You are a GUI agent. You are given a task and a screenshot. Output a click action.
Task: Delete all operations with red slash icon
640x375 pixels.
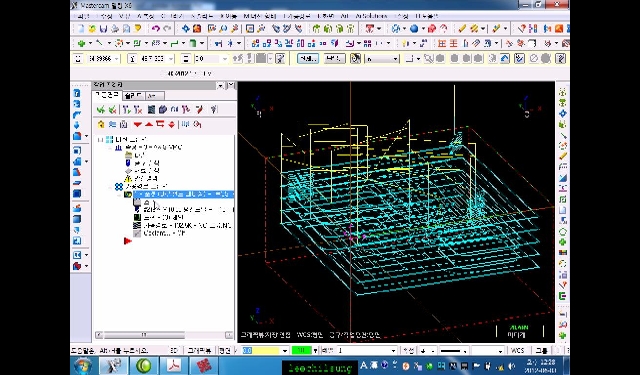[199, 109]
